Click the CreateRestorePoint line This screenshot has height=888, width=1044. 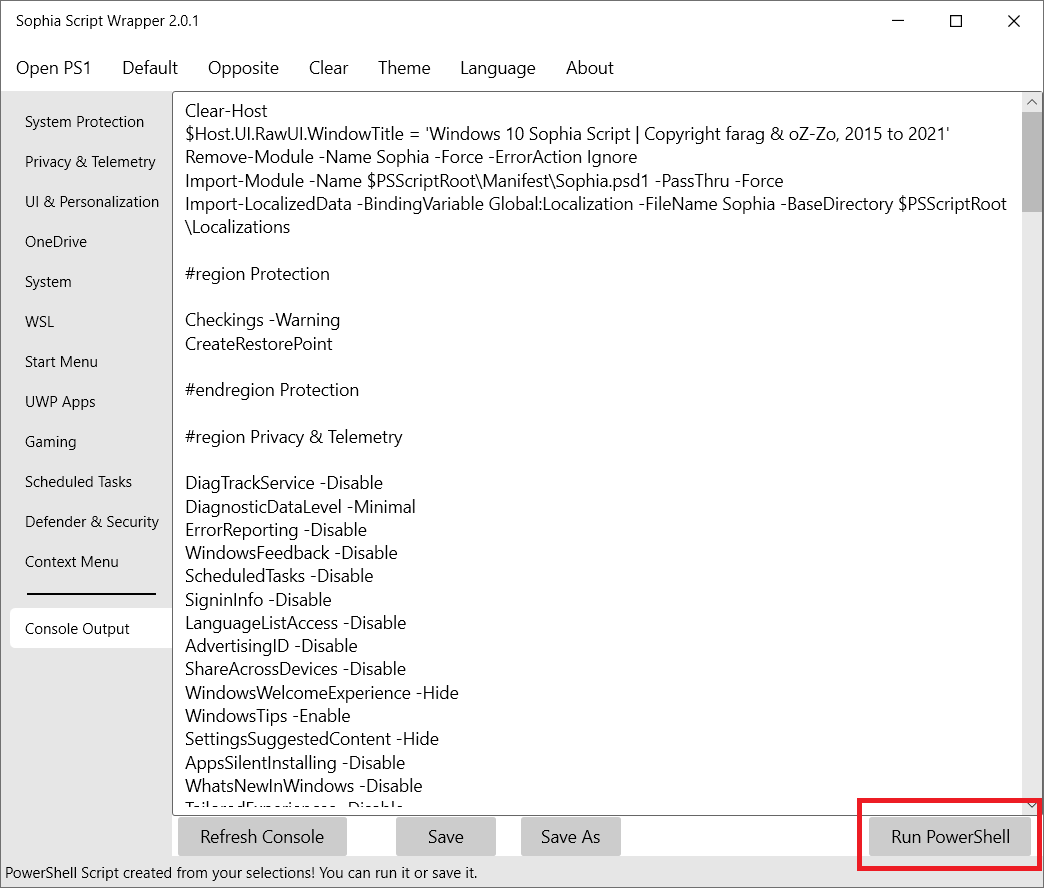[258, 343]
